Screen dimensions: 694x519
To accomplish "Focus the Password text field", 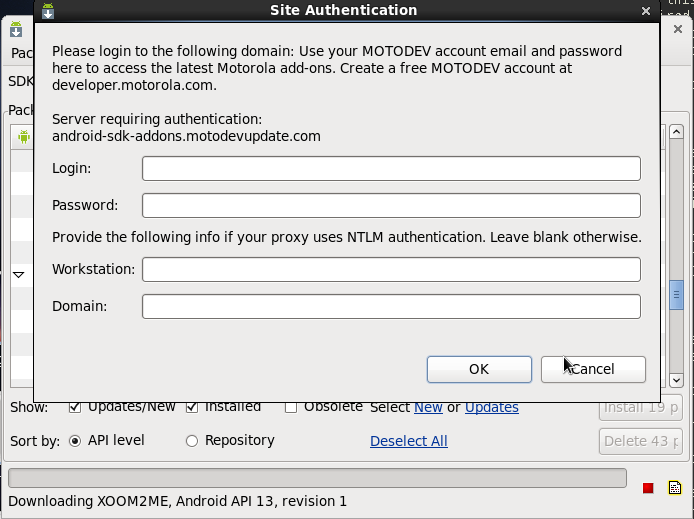I will coord(391,206).
